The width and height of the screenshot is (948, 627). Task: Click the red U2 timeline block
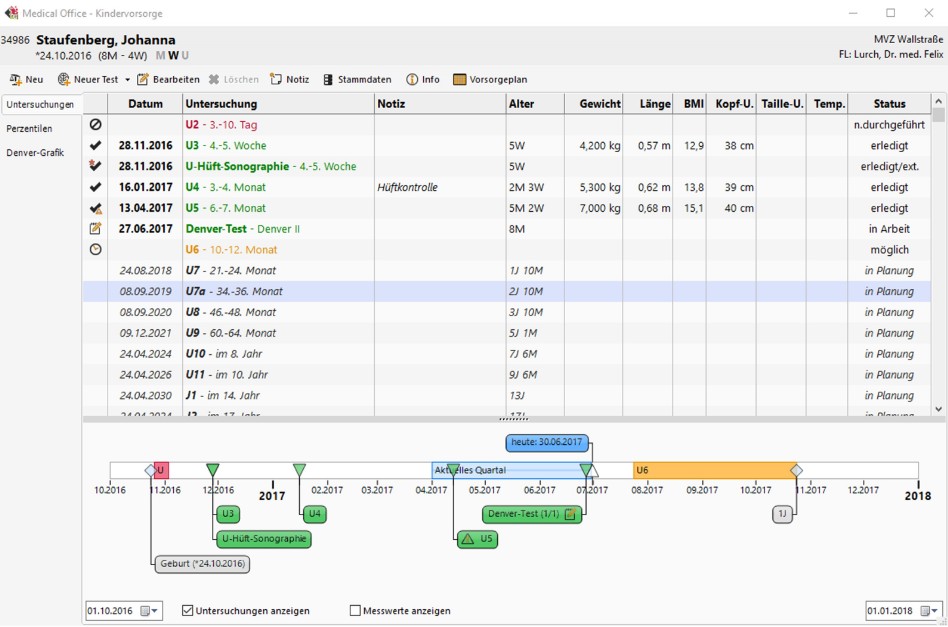point(161,470)
